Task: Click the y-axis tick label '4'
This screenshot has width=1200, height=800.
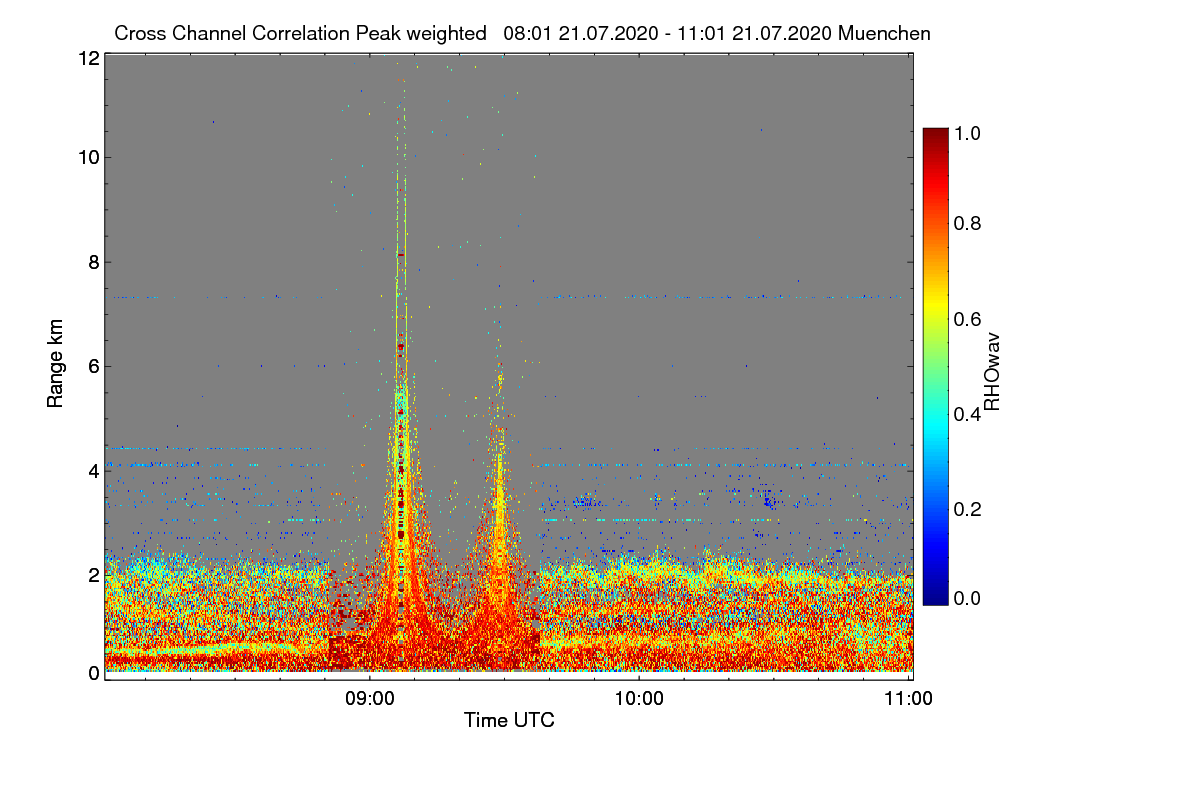Action: click(x=94, y=470)
